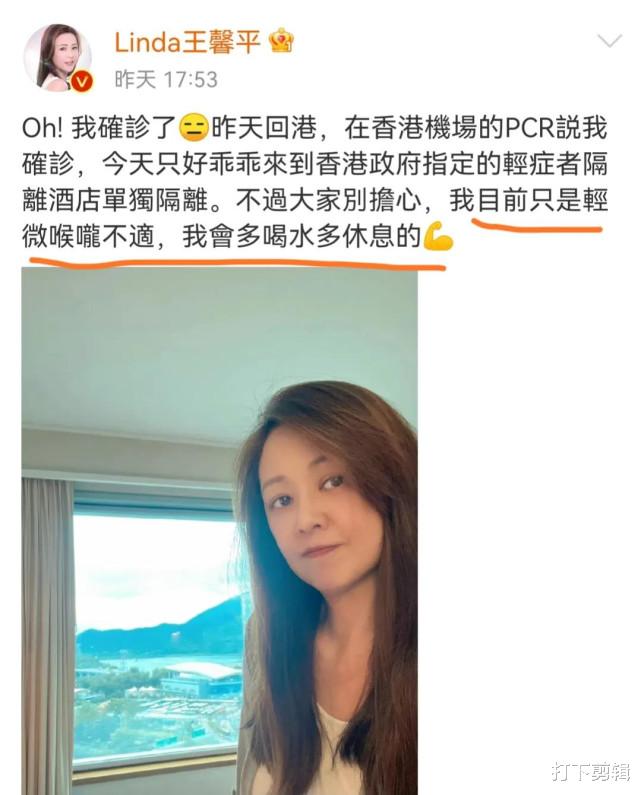The image size is (641, 795).
Task: Tap the window view in the photo
Action: (157, 634)
